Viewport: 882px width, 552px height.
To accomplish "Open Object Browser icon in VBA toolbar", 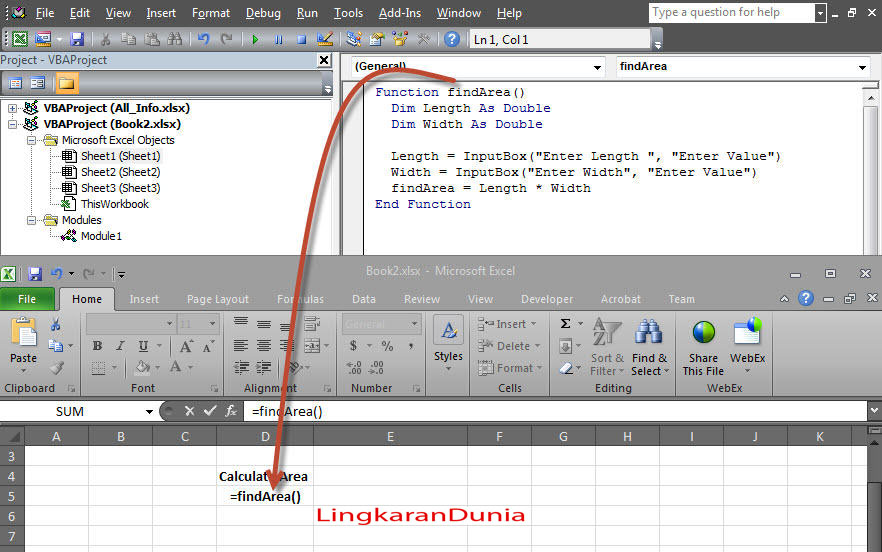I will click(x=400, y=39).
